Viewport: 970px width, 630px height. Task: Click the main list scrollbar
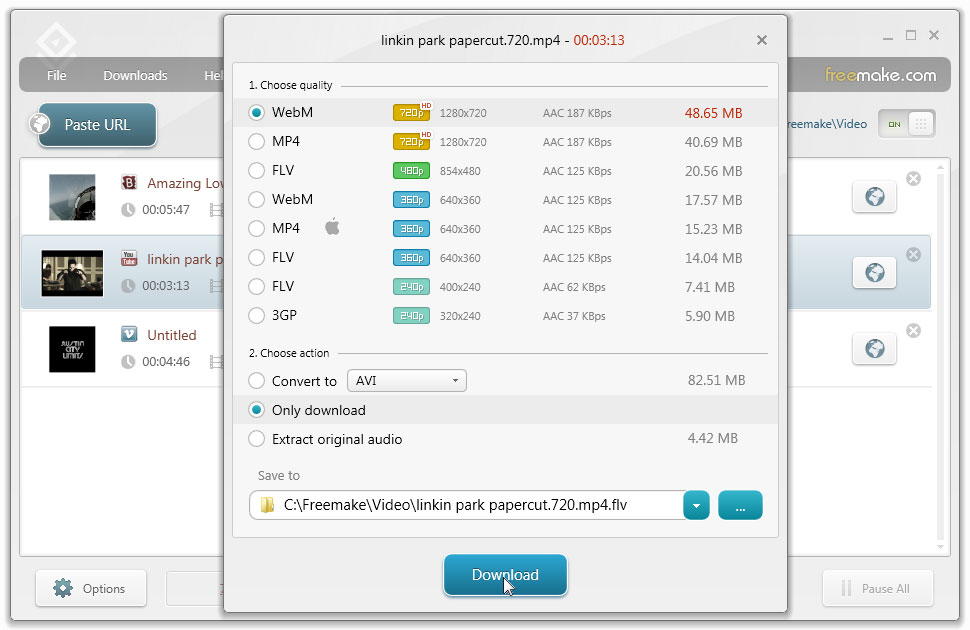pyautogui.click(x=940, y=356)
